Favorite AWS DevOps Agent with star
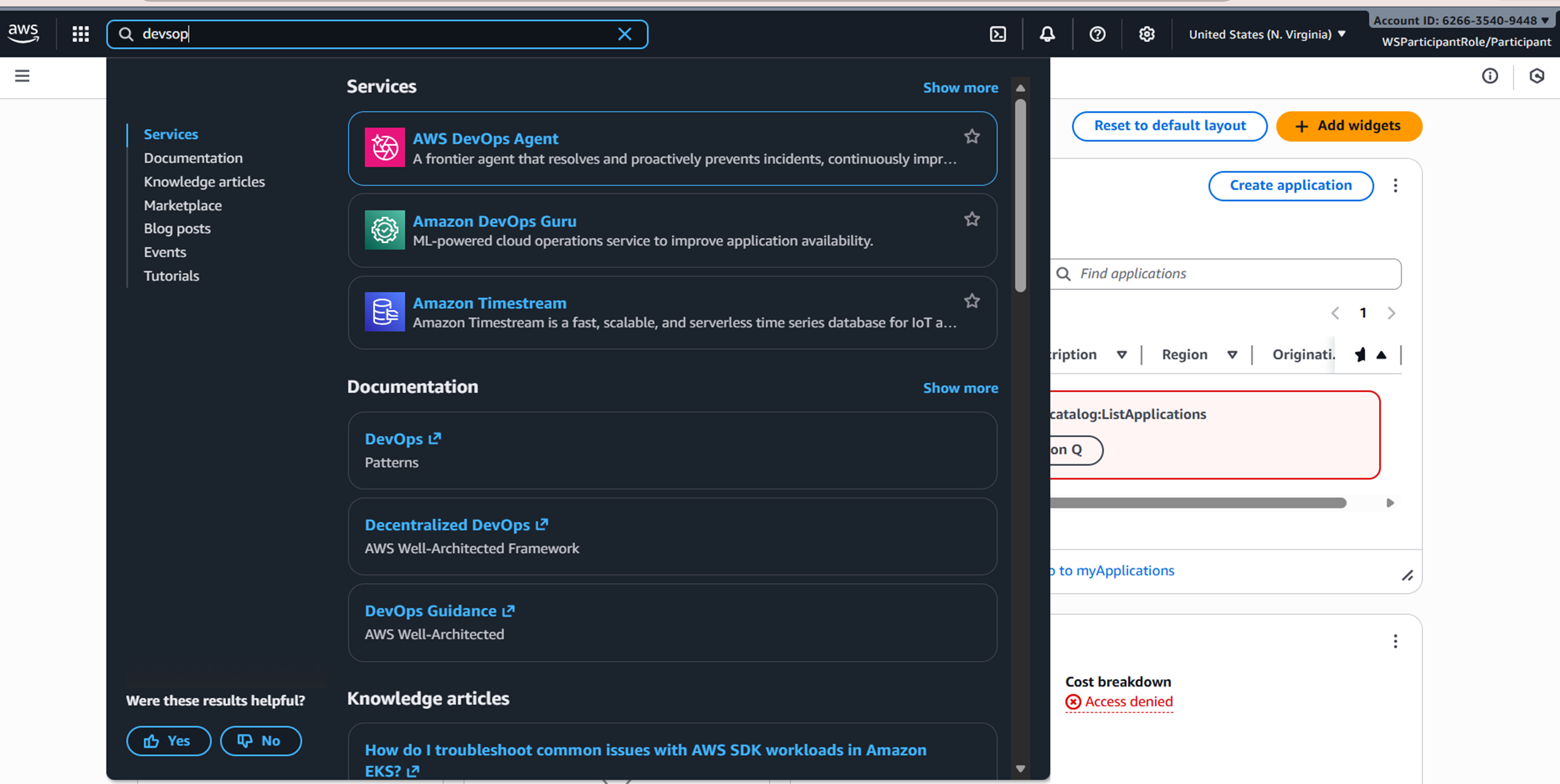 point(971,137)
